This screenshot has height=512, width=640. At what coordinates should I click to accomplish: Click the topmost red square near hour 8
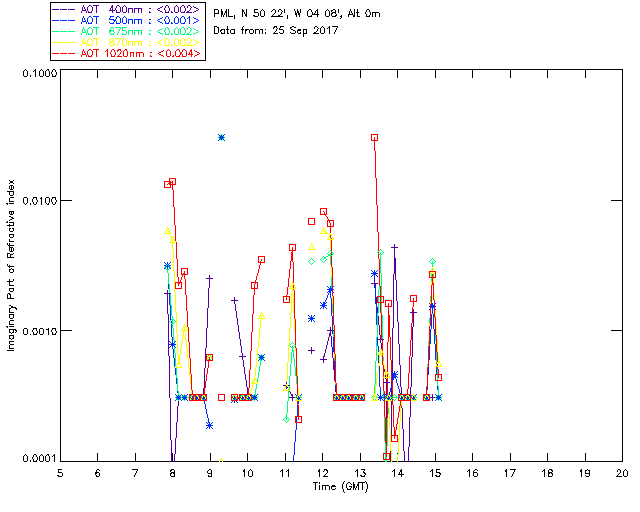(x=172, y=182)
